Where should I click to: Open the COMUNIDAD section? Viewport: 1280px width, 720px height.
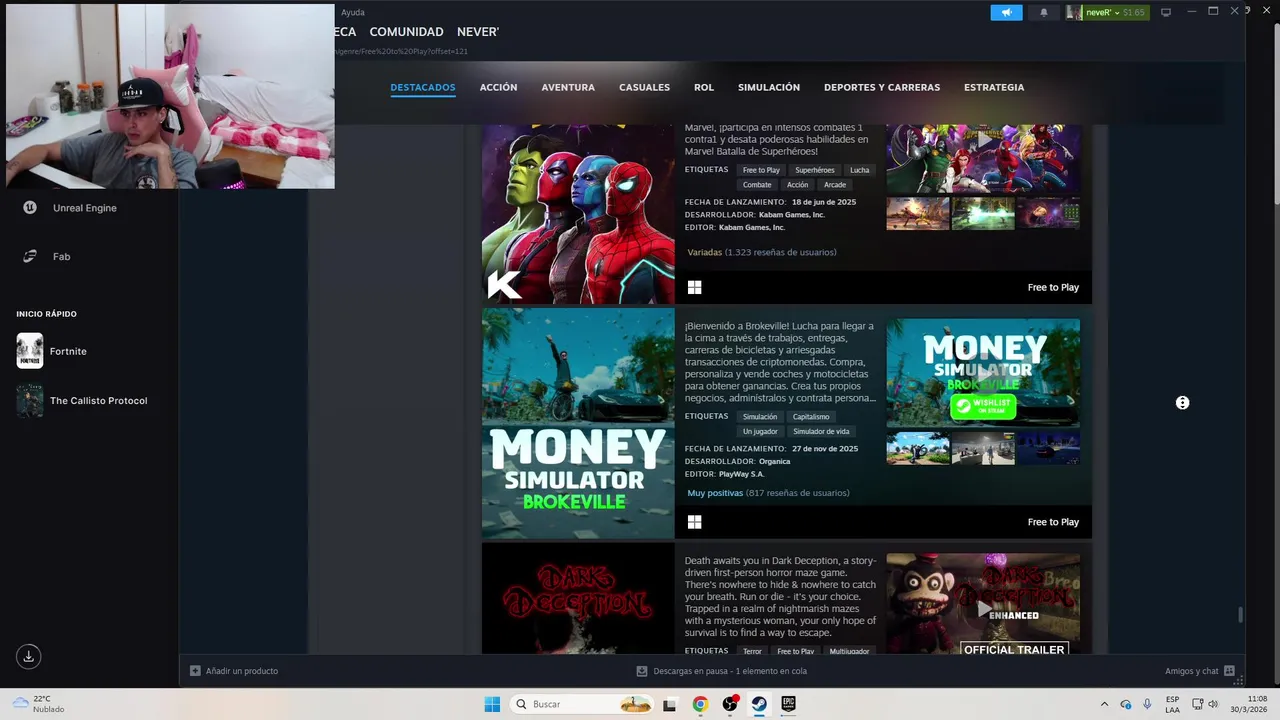point(406,32)
